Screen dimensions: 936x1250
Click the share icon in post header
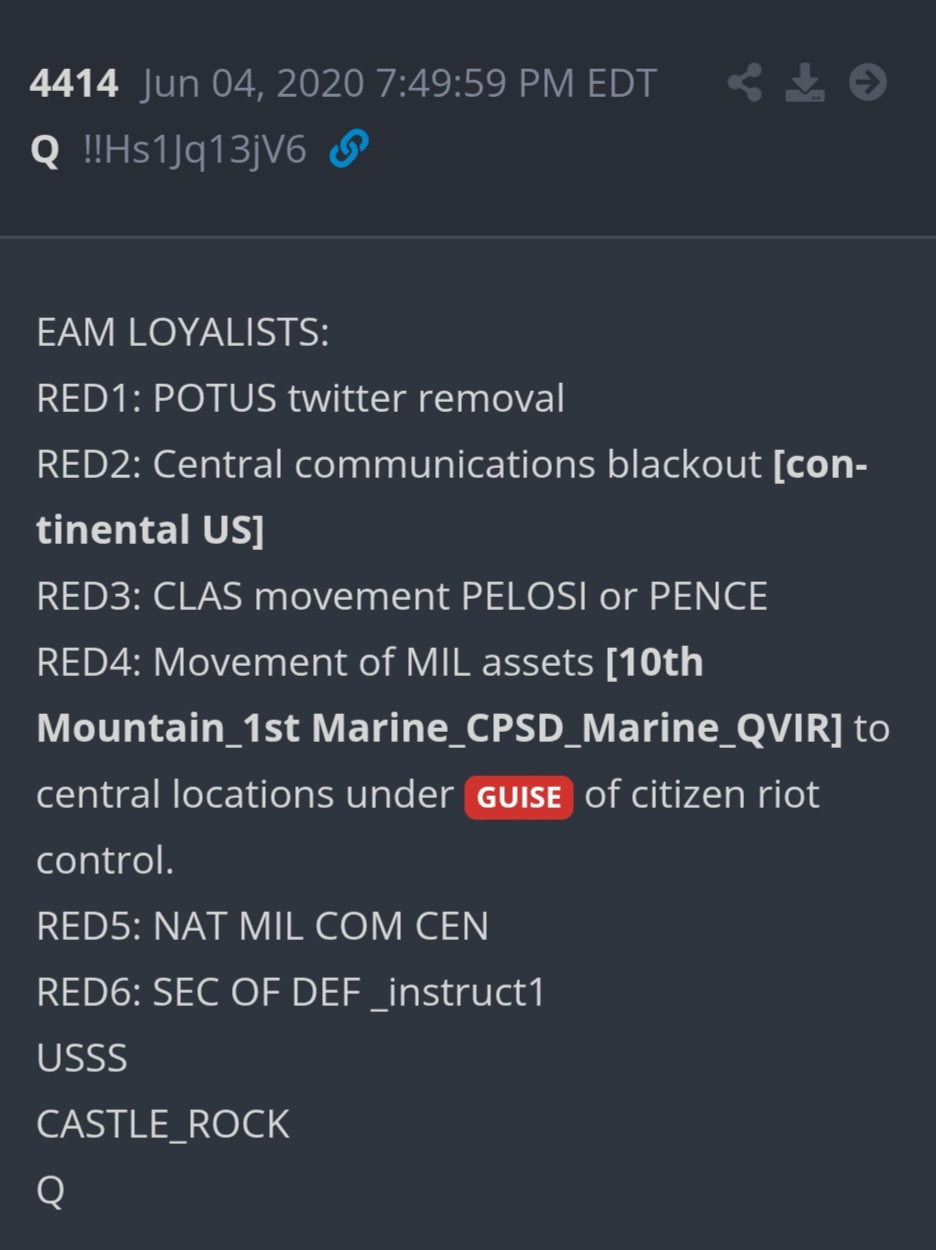(744, 83)
